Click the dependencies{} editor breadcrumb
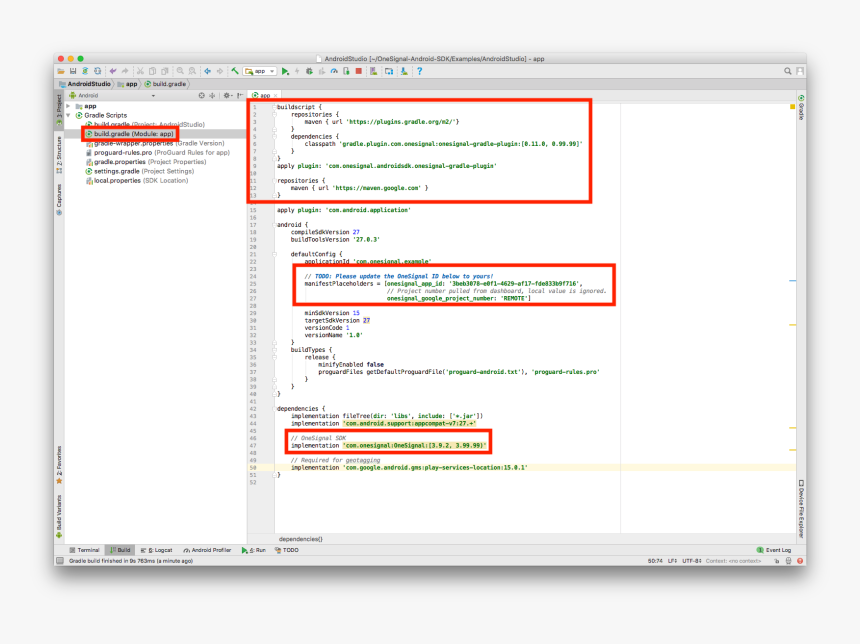 coord(301,539)
